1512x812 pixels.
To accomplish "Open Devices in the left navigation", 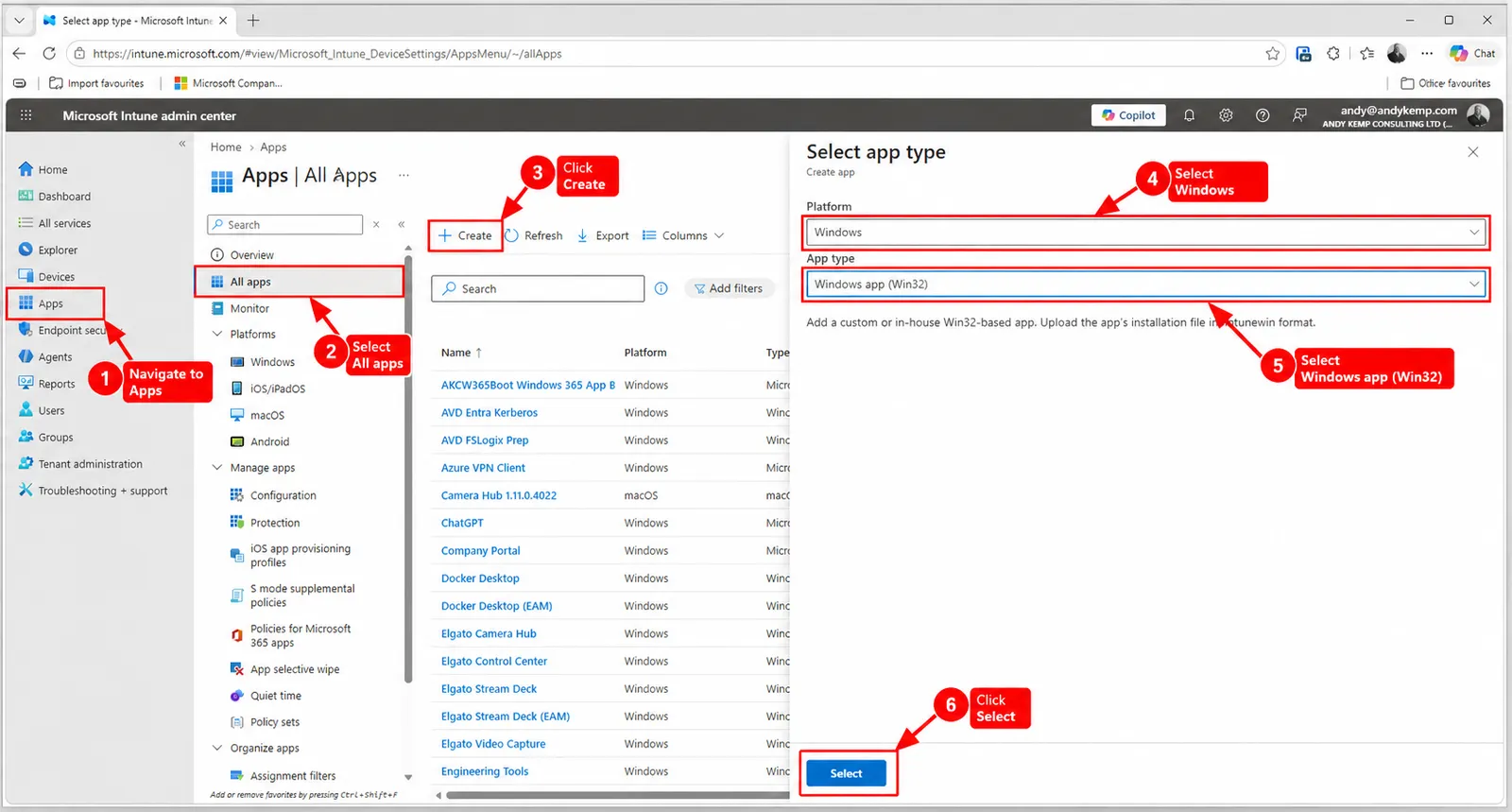I will pos(57,277).
